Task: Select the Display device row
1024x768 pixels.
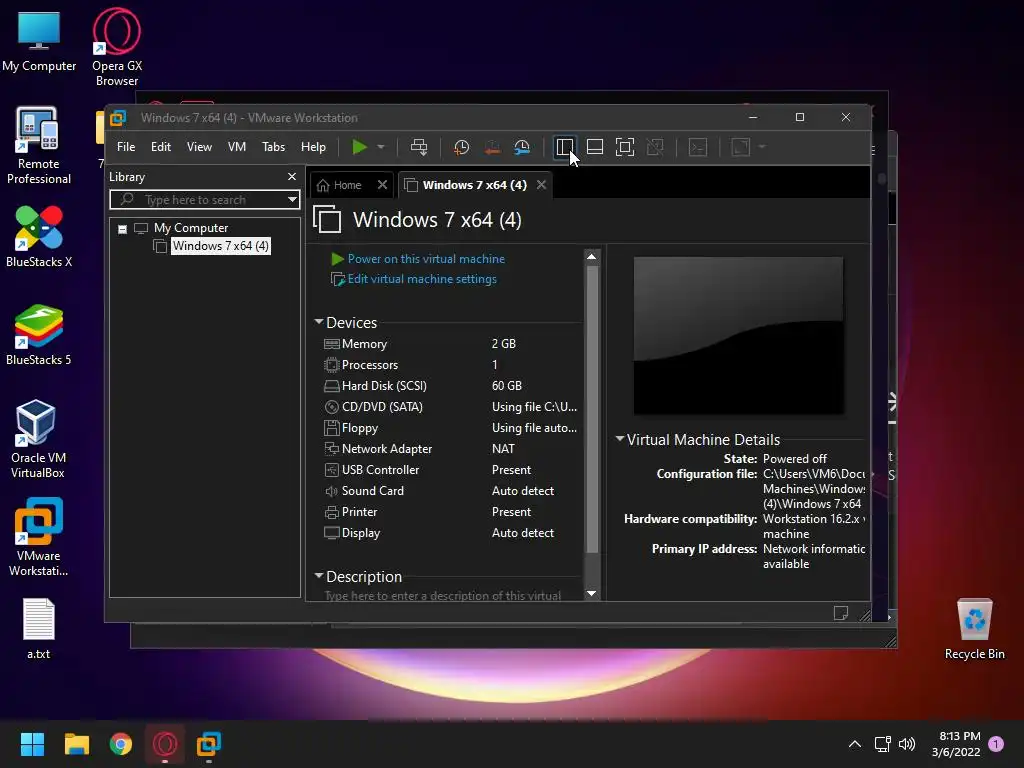Action: tap(449, 533)
